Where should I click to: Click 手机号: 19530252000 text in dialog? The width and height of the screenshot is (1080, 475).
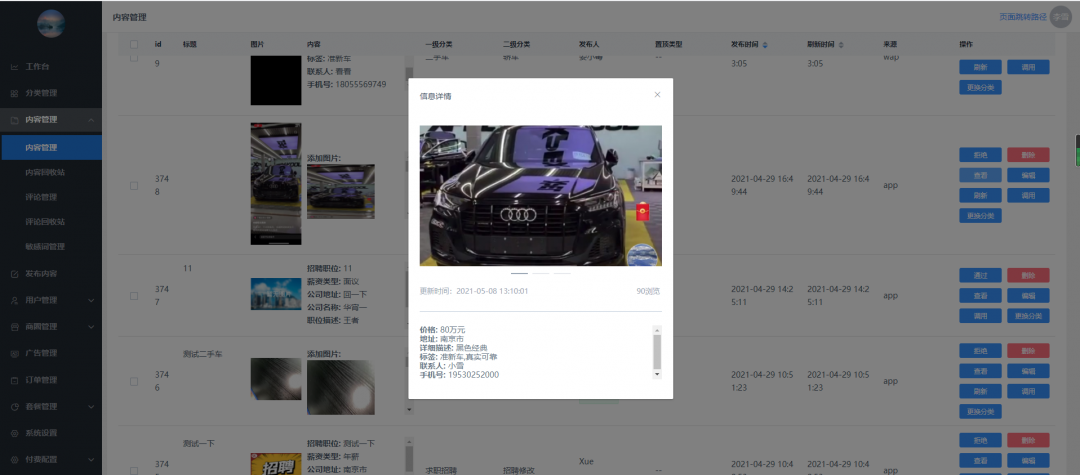pos(459,375)
